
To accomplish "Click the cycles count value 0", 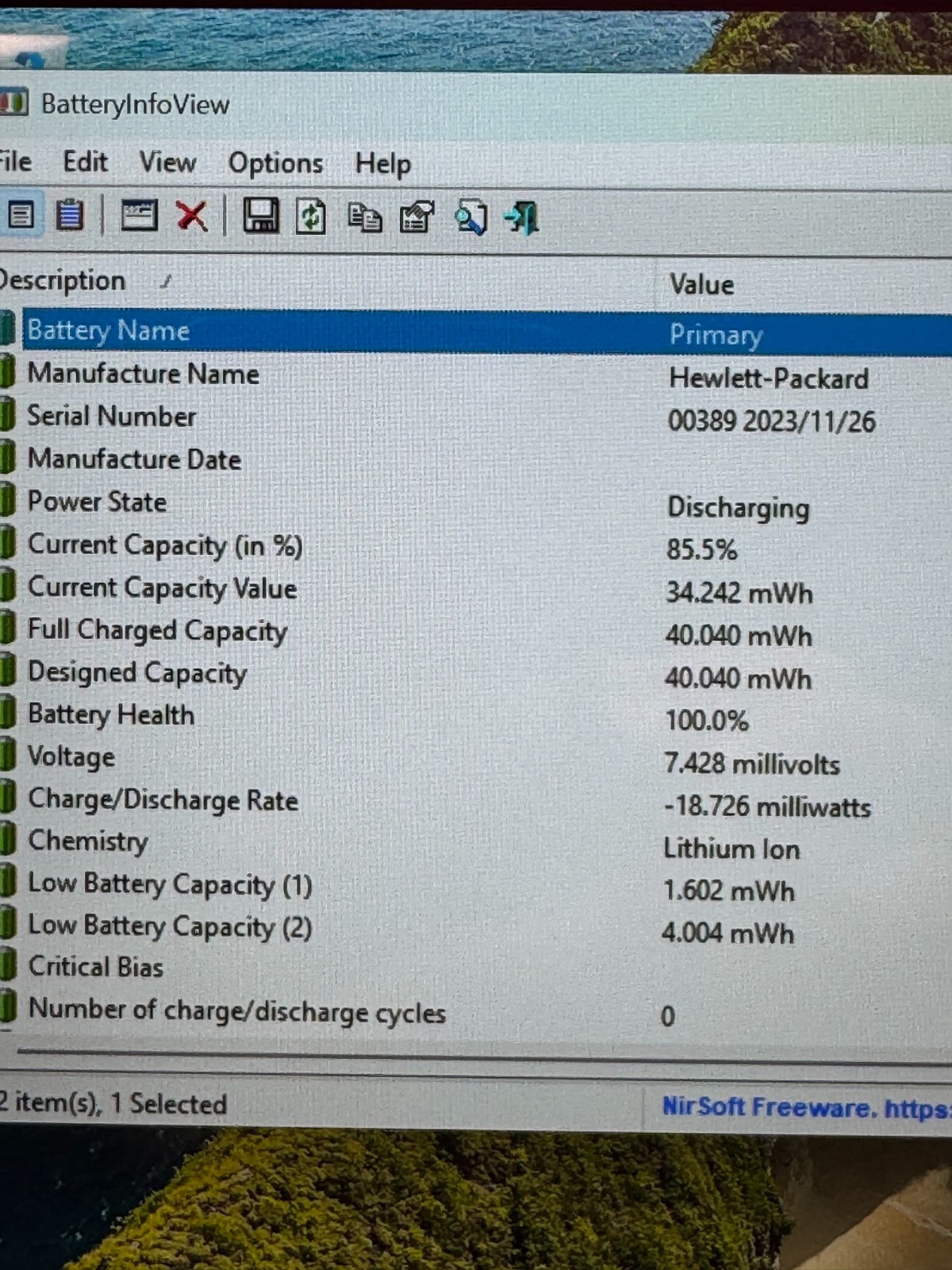I will pyautogui.click(x=668, y=1016).
